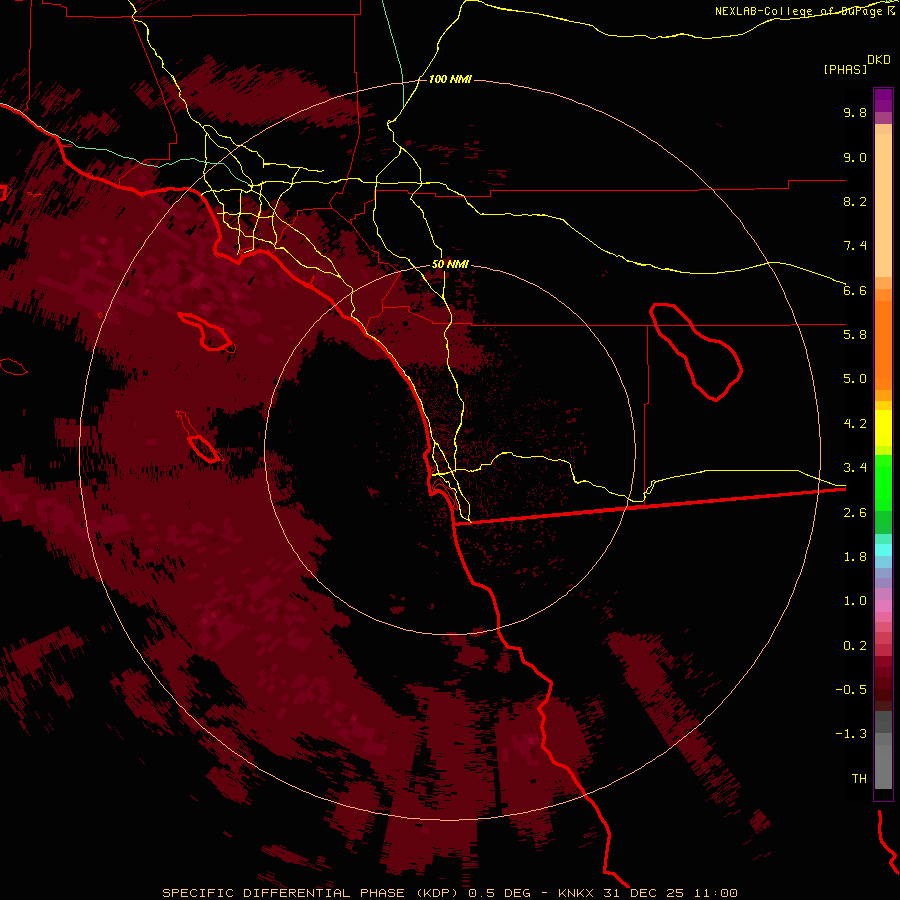900x900 pixels.
Task: Select the -0.5 legend value
Action: [x=851, y=690]
